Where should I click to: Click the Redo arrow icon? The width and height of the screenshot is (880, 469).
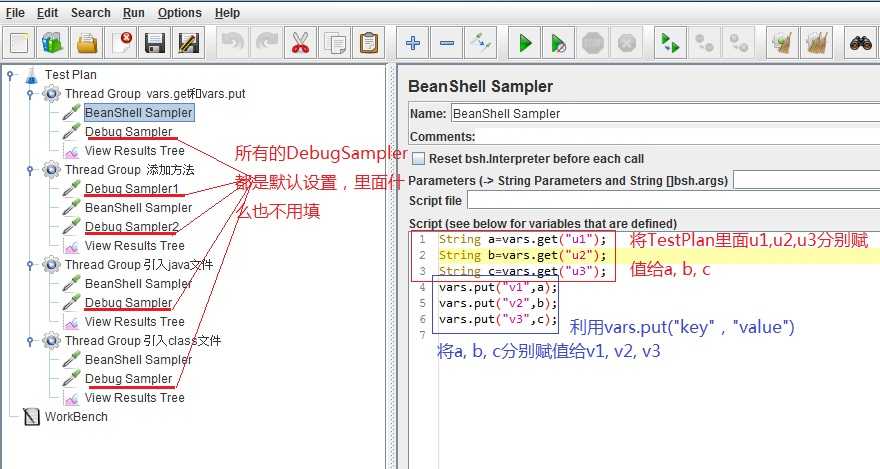pyautogui.click(x=267, y=43)
